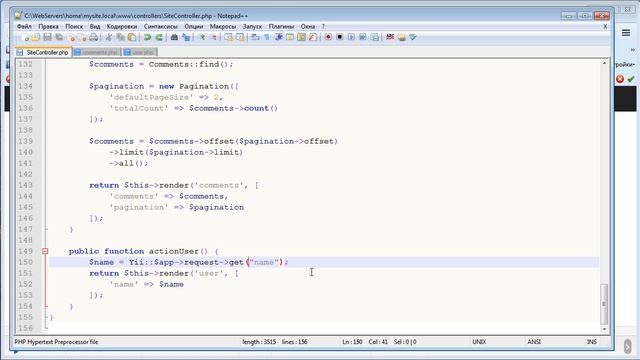
Task: Open the Синтаксисы menu
Action: click(160, 27)
